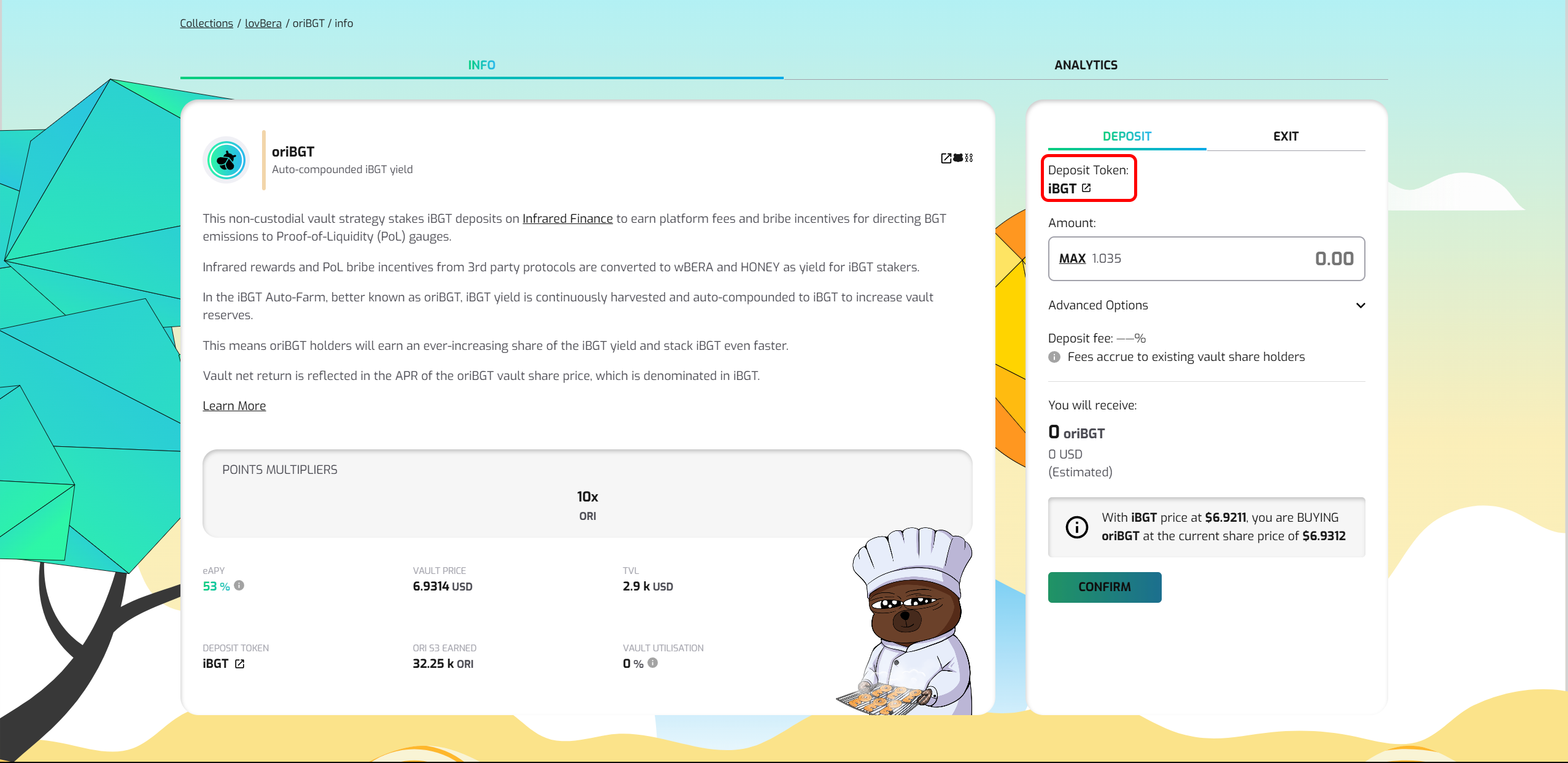Open the Infrared Finance link

click(x=567, y=219)
